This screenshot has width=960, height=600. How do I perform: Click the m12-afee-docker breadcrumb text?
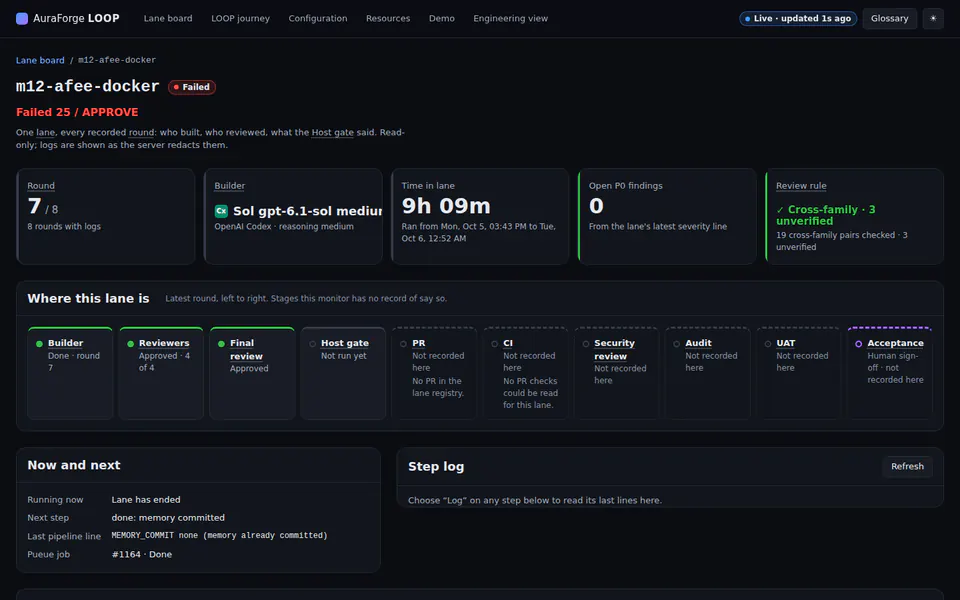click(x=117, y=60)
